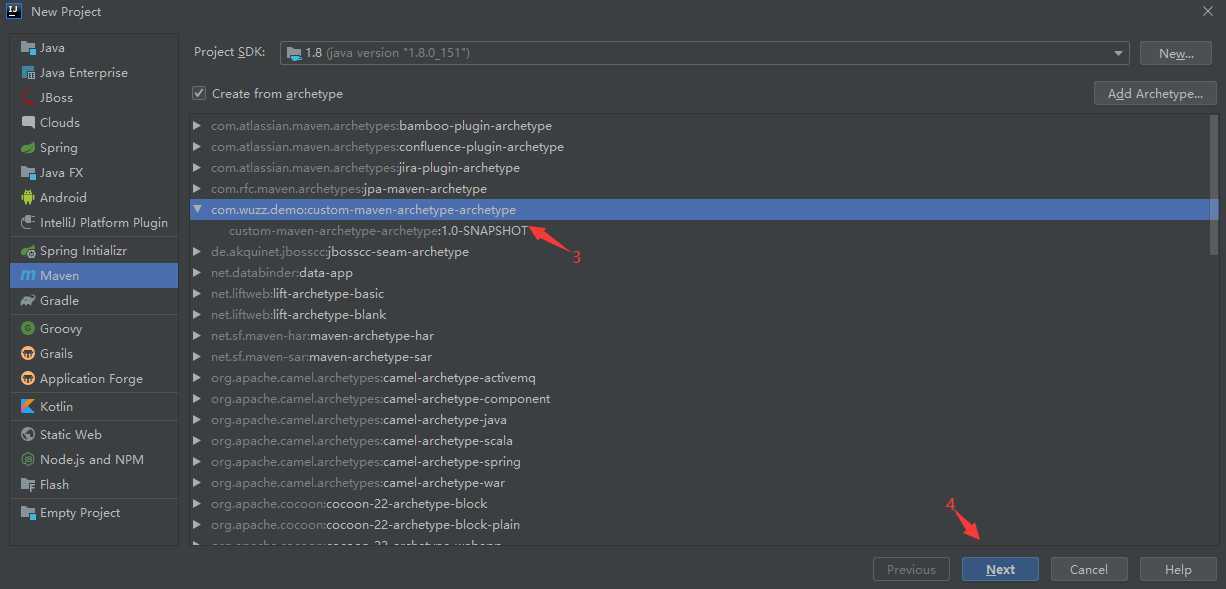Image resolution: width=1226 pixels, height=589 pixels.
Task: Click the Application Forge icon
Action: tap(28, 379)
